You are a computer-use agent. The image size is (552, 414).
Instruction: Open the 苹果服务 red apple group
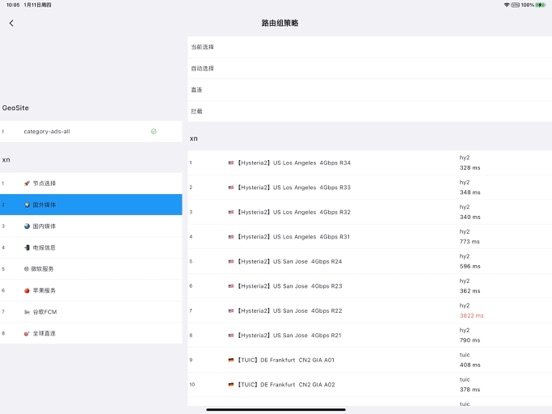91,290
